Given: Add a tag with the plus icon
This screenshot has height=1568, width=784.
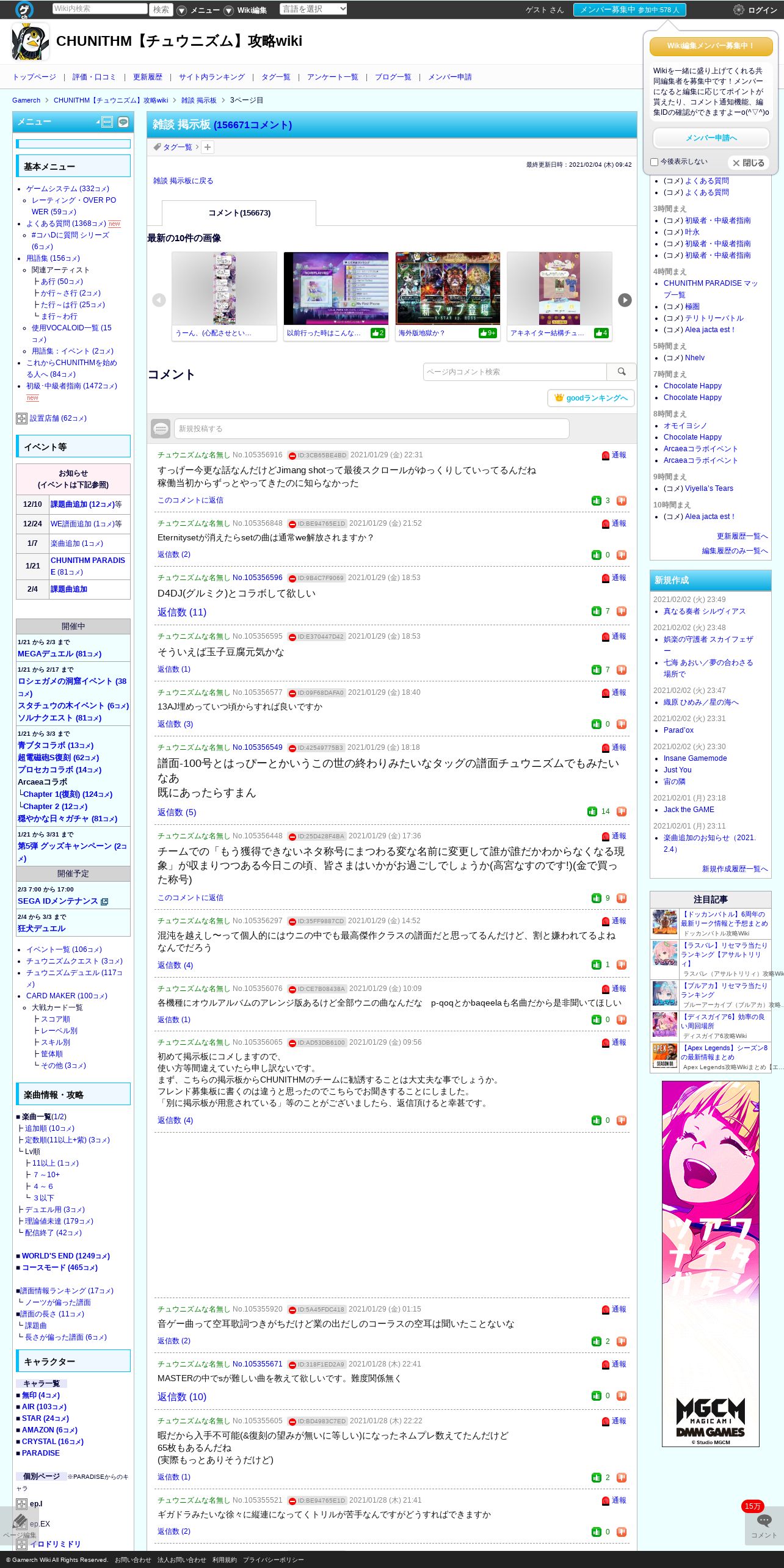Looking at the screenshot, I should click(x=208, y=147).
